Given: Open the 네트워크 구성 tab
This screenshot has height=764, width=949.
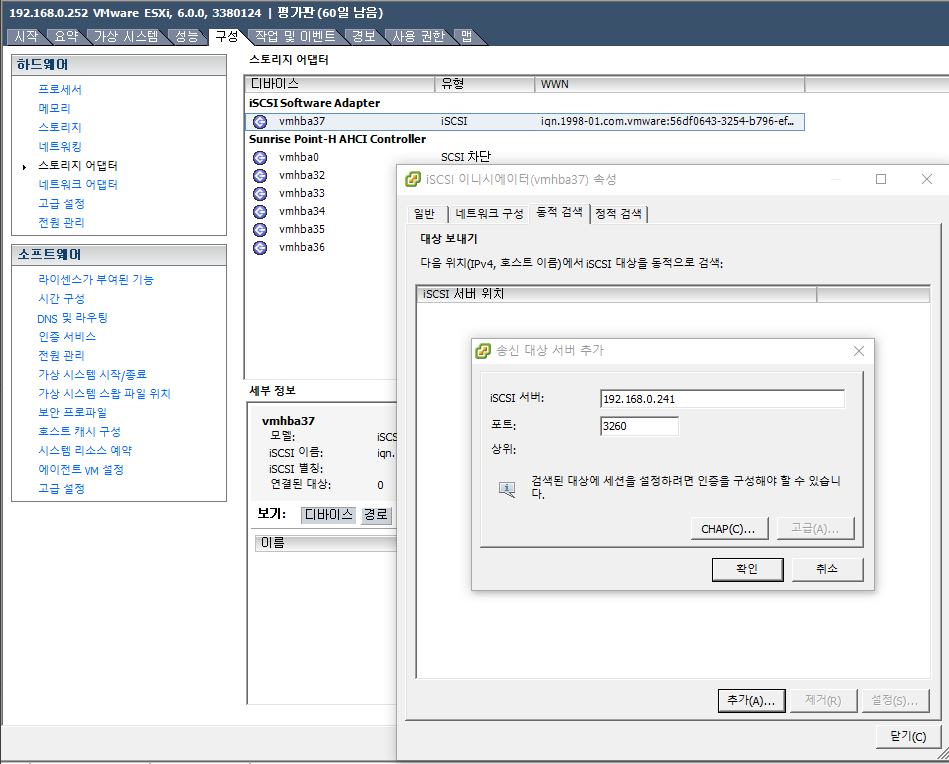Looking at the screenshot, I should click(x=489, y=214).
